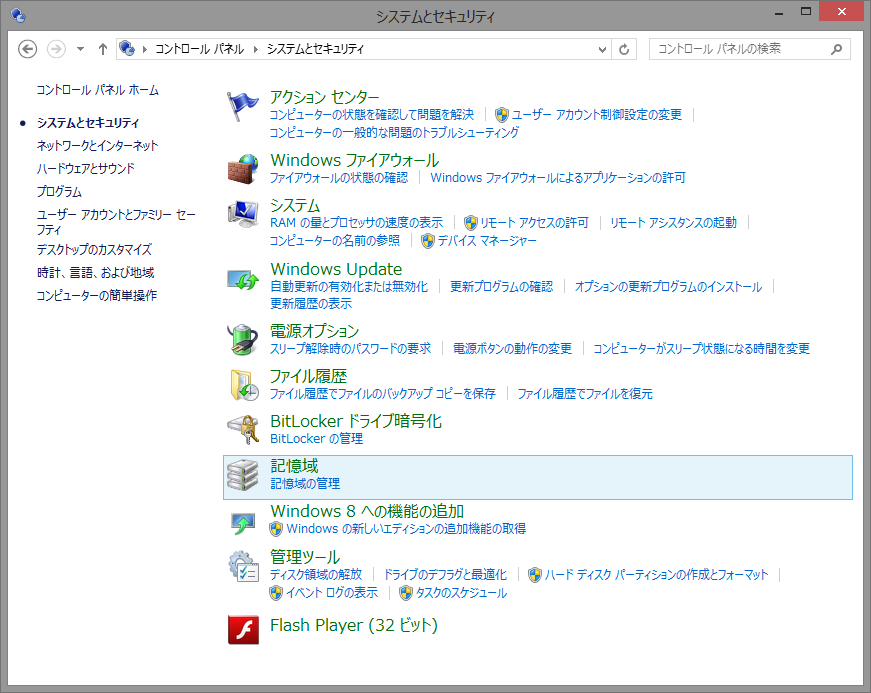Open the アクション センター heading link
Viewport: 871px width, 693px height.
pos(324,97)
